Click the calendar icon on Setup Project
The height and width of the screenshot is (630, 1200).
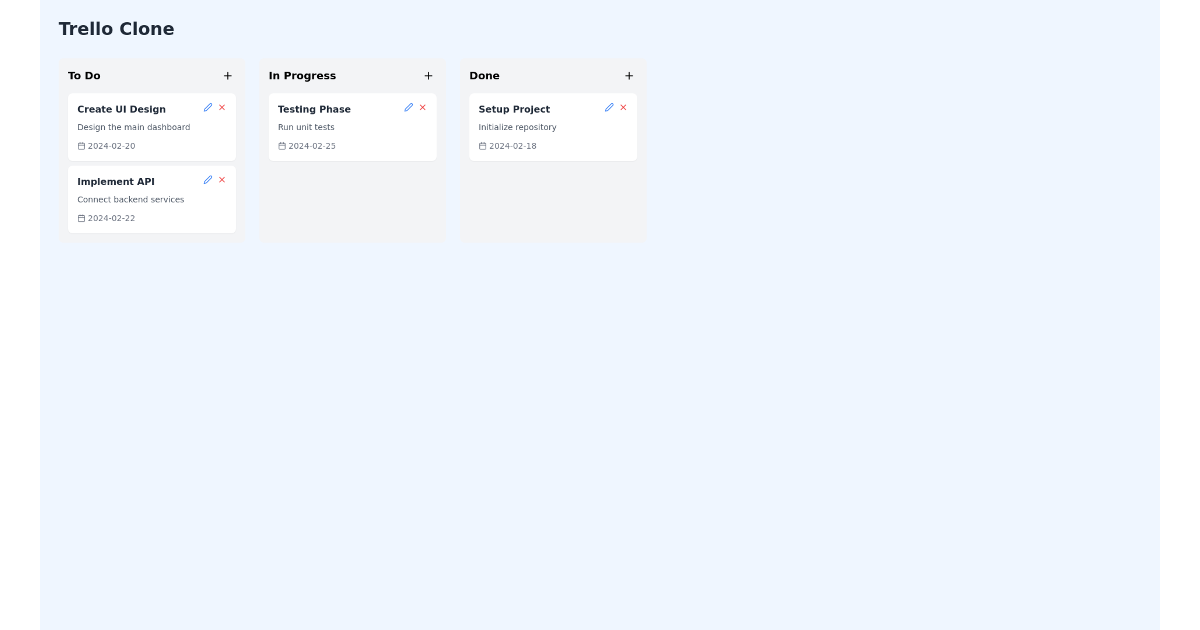point(483,145)
